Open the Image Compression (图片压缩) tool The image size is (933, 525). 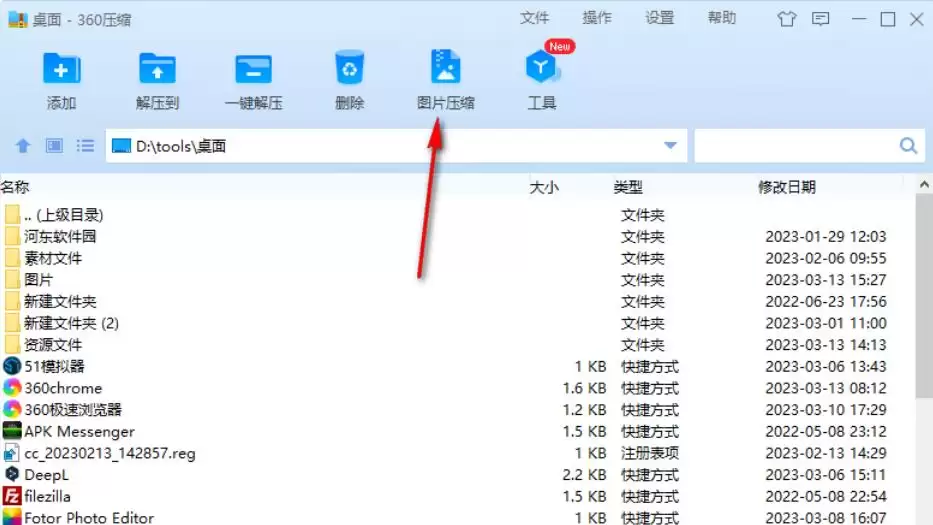[x=446, y=66]
